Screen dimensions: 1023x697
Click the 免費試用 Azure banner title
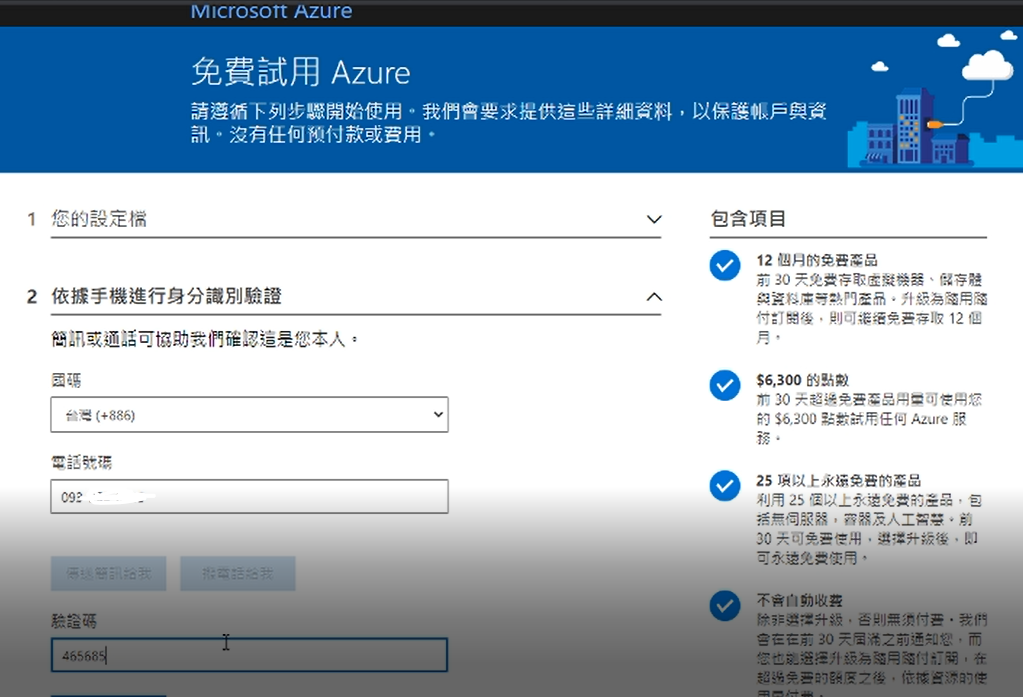(301, 72)
